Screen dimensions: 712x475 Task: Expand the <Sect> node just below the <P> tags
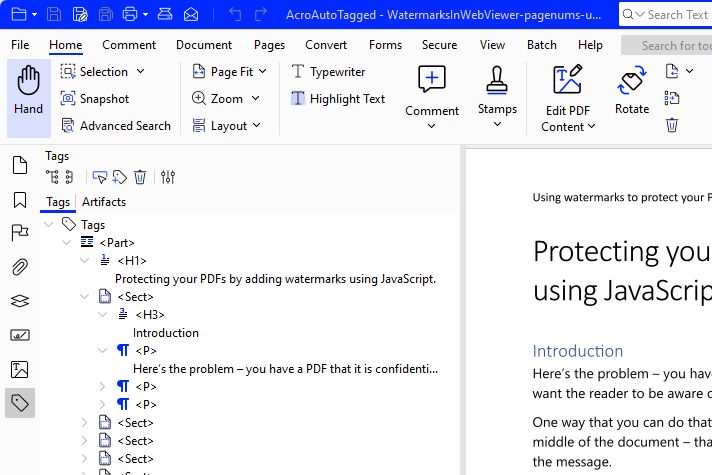(84, 423)
